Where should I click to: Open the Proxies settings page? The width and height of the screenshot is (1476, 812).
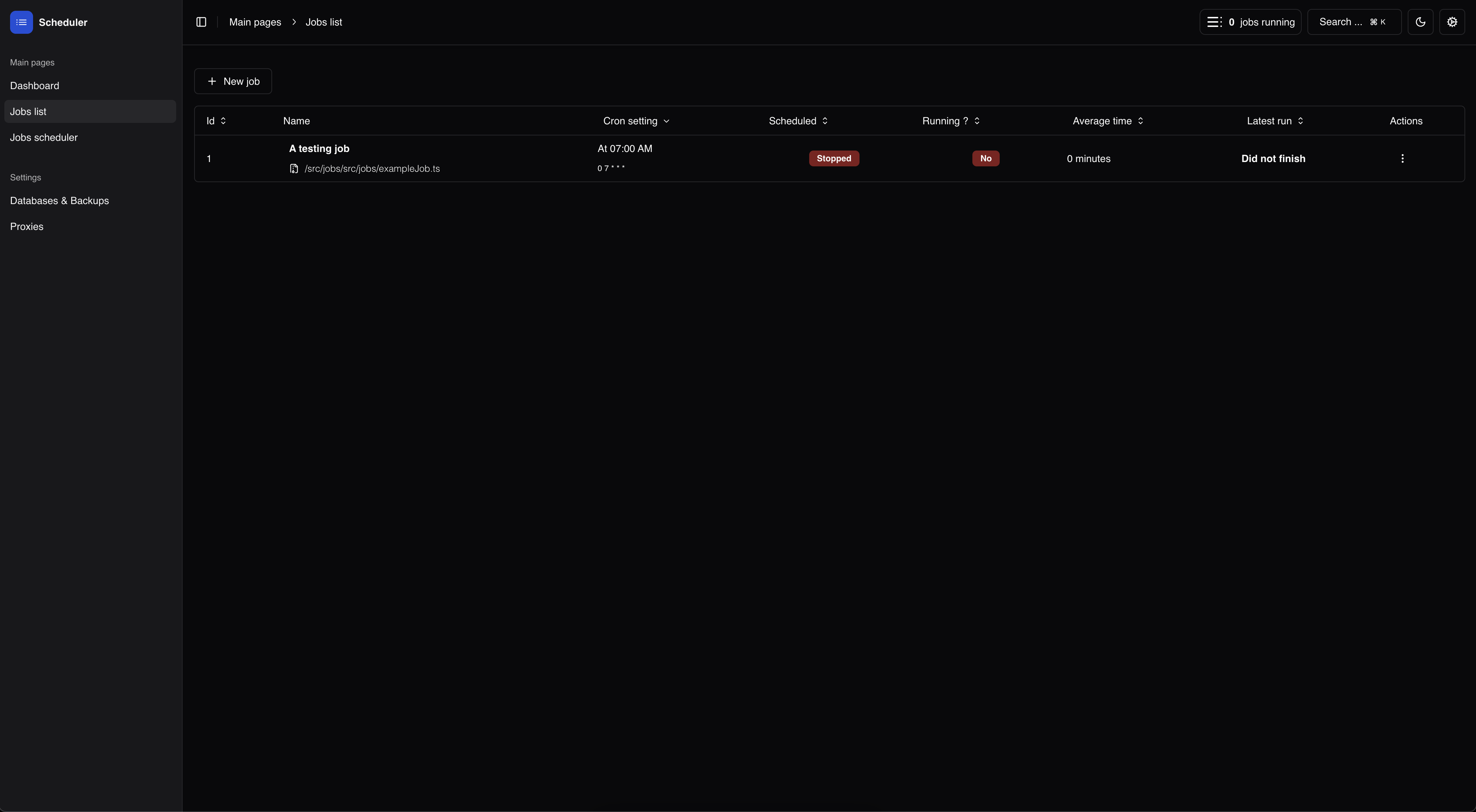pyautogui.click(x=26, y=227)
